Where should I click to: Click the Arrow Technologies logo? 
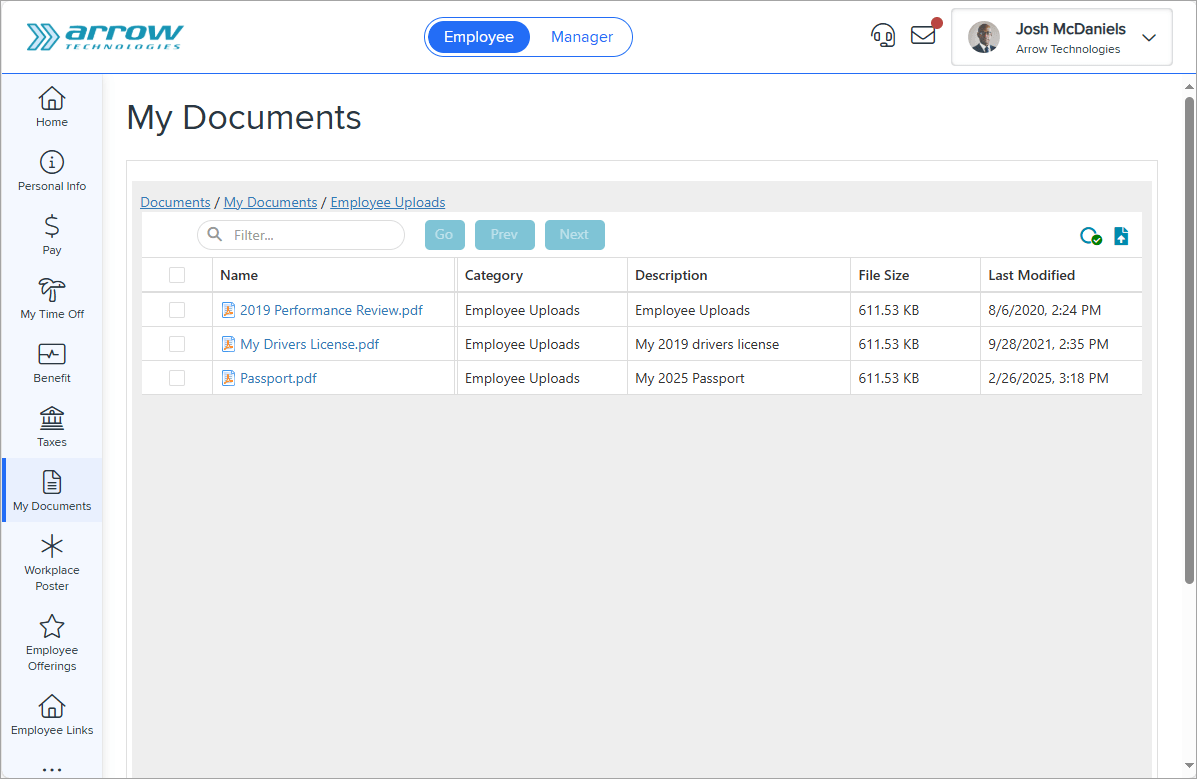click(105, 37)
